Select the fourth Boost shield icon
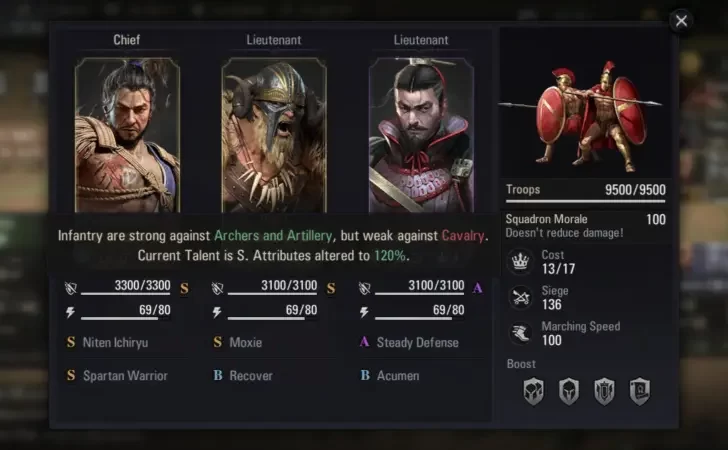Screen dimensions: 728x450 pos(640,391)
